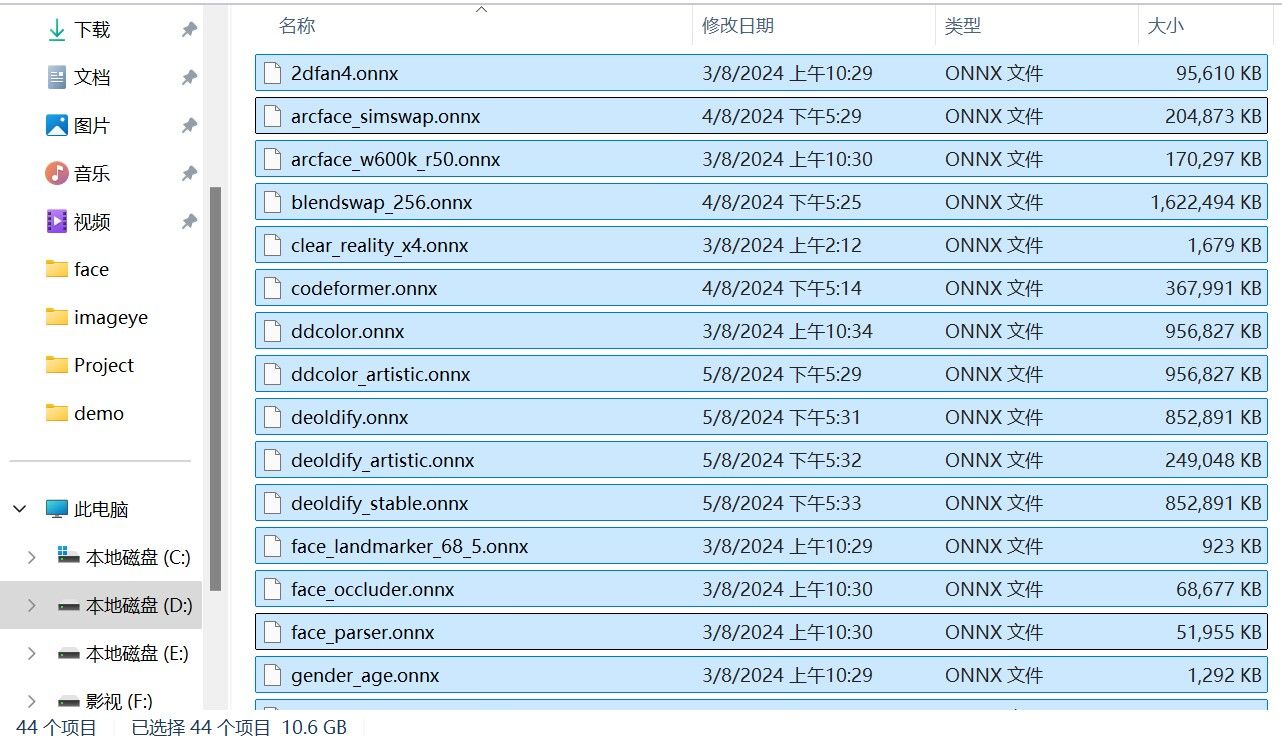This screenshot has height=743, width=1282.
Task: Click the imageye folder icon
Action: pos(57,317)
